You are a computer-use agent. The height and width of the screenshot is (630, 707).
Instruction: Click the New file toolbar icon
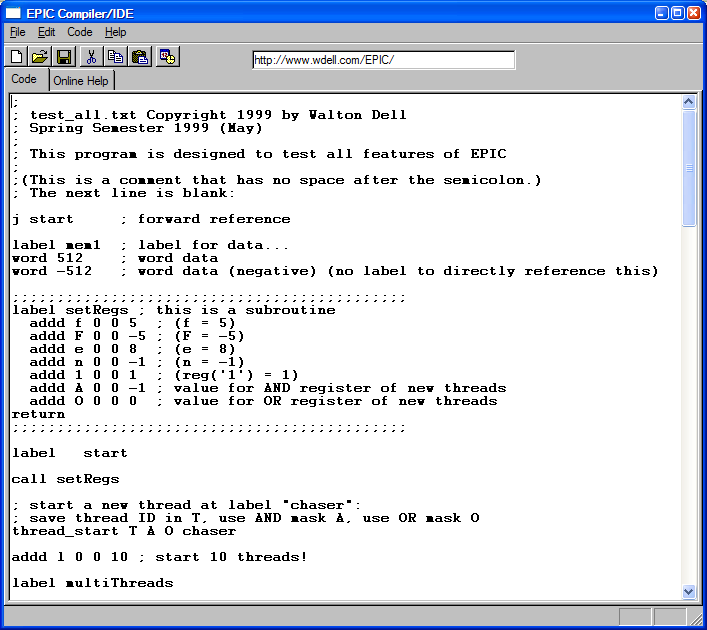point(17,57)
